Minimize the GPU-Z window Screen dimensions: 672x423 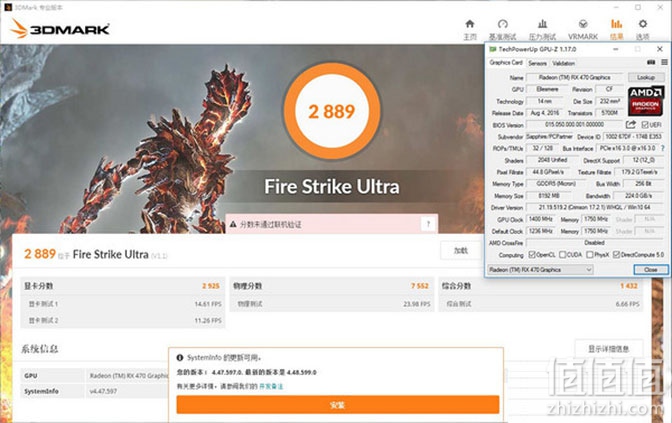pos(615,49)
